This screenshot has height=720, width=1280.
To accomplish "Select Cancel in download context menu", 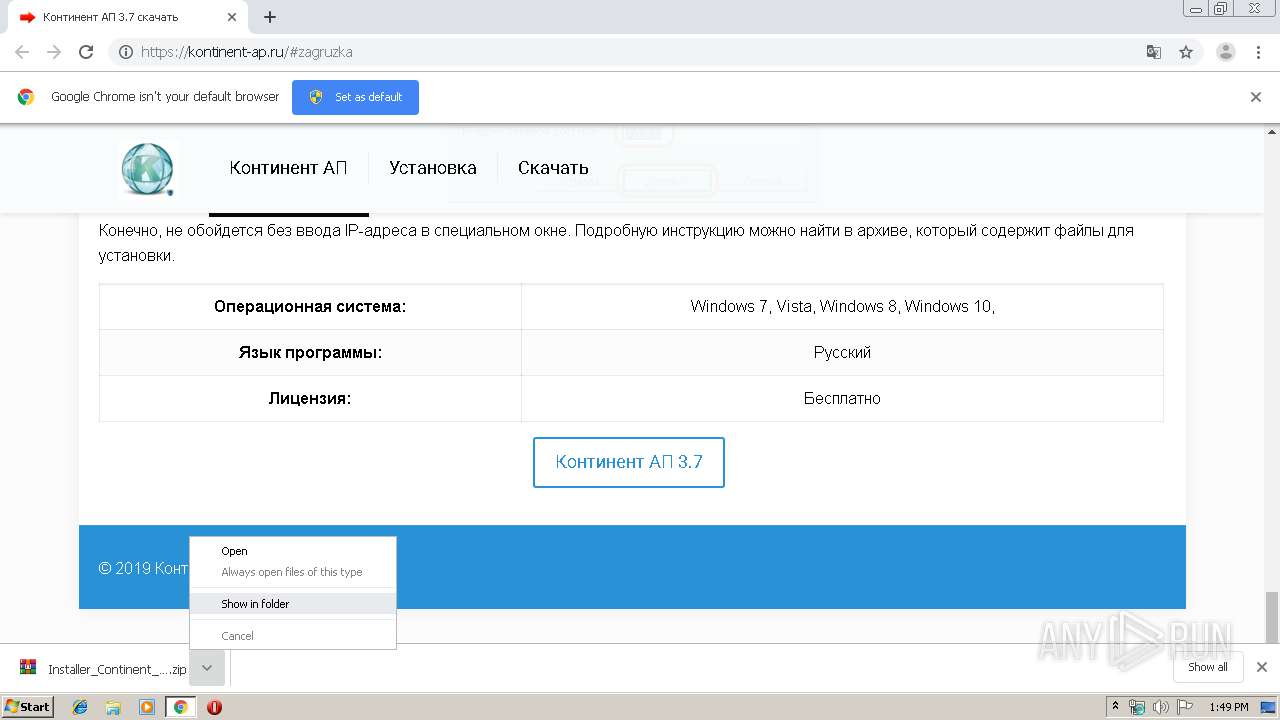I will 293,636.
